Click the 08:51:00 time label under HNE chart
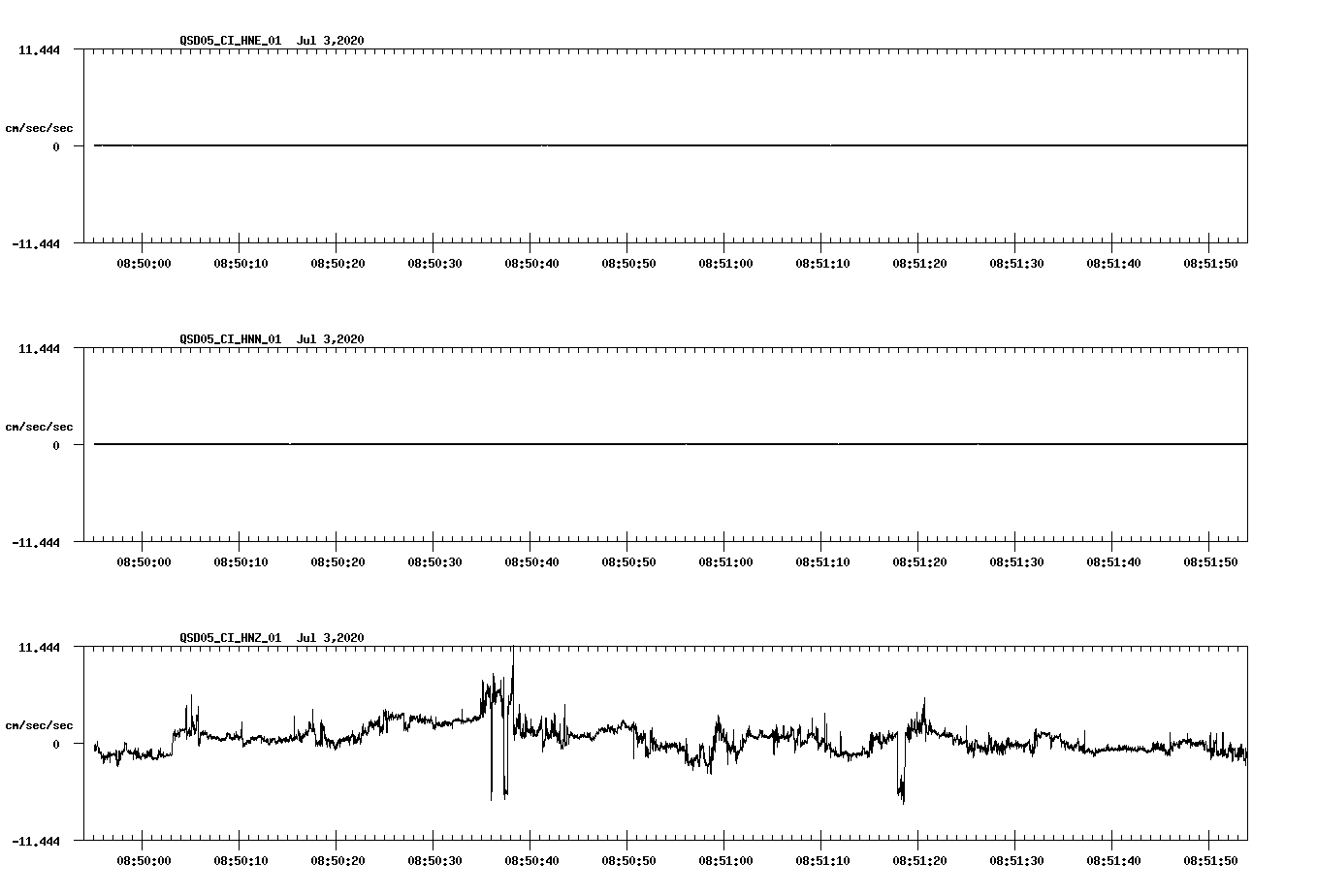The image size is (1317, 896). coord(725,264)
